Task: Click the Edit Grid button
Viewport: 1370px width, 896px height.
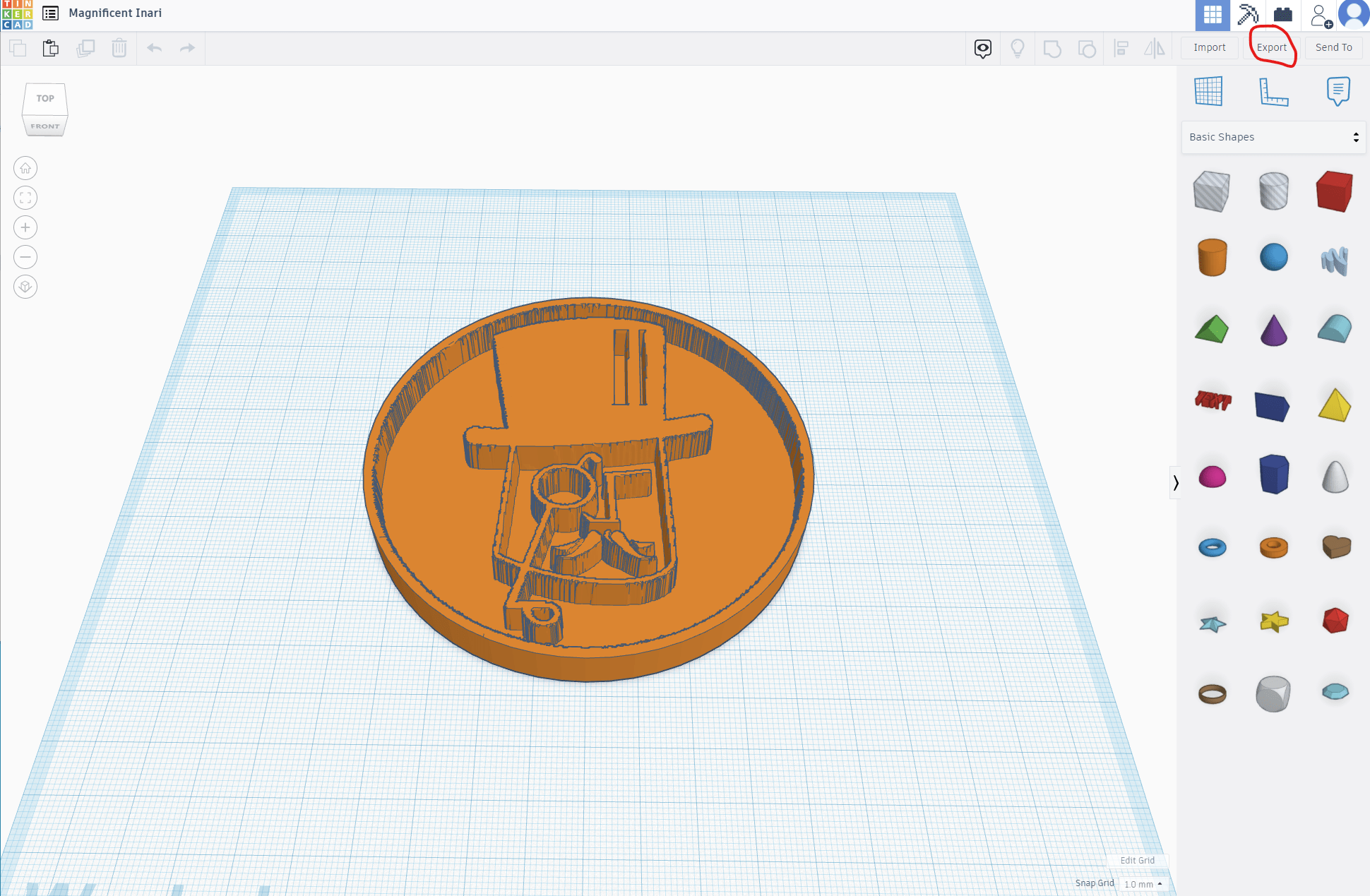Action: (1137, 860)
